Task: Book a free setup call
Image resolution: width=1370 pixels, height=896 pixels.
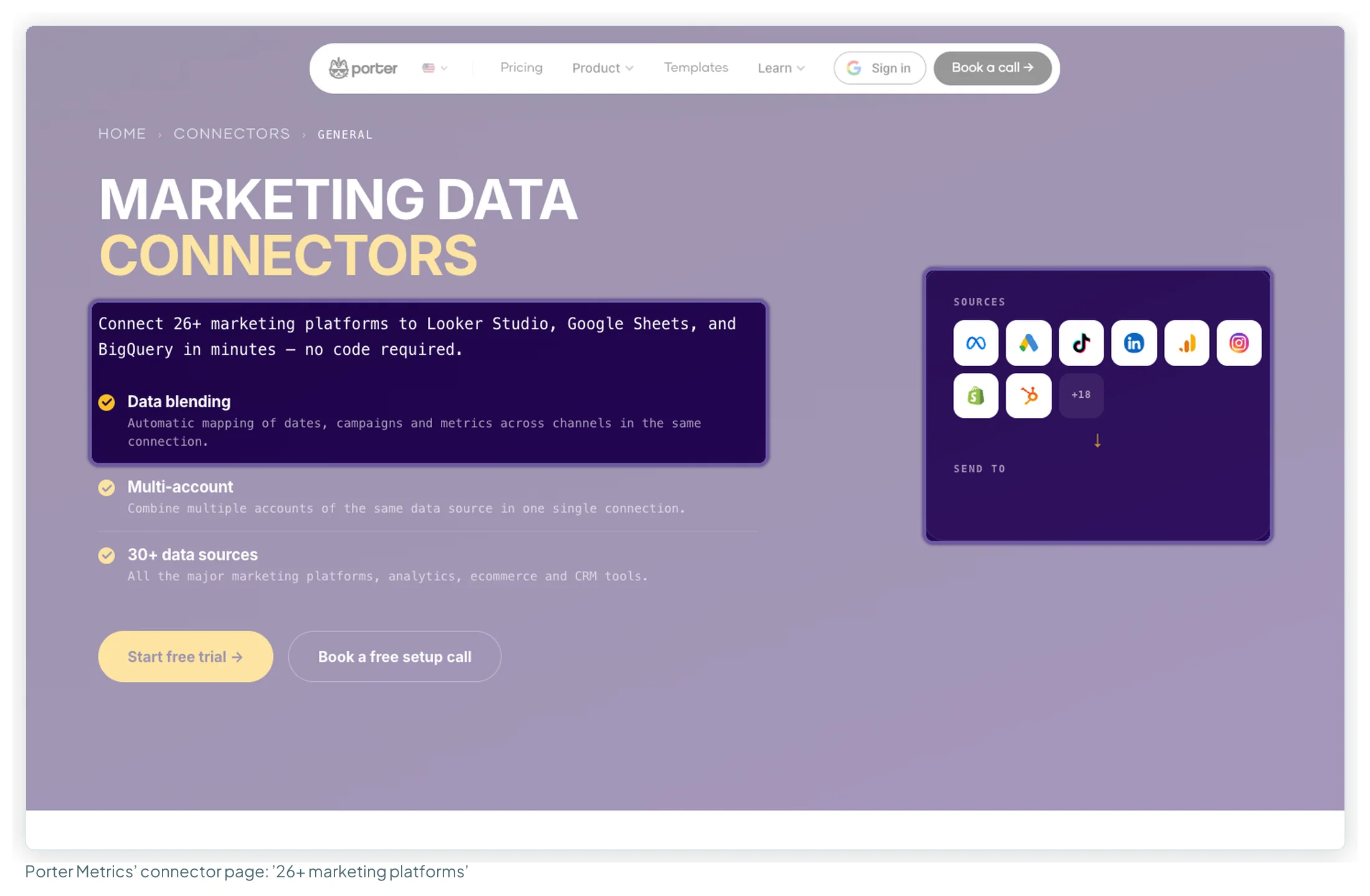Action: 394,656
